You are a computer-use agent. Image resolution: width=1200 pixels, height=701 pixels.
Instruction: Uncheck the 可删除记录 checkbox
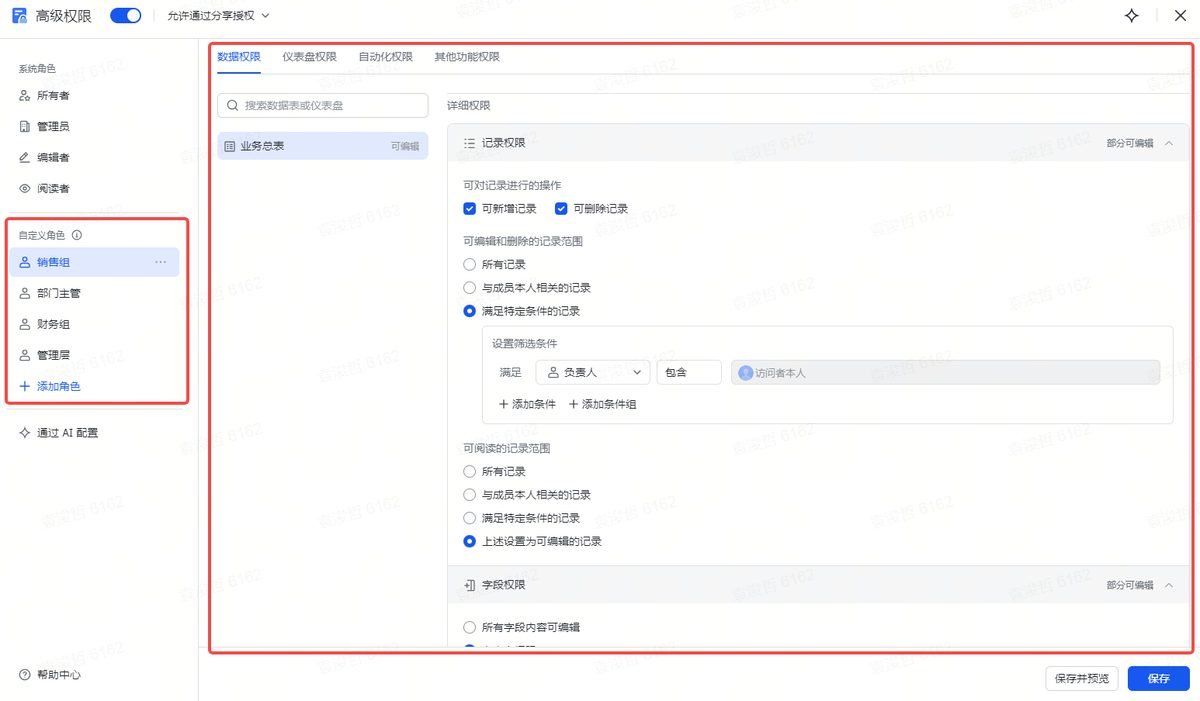point(561,209)
